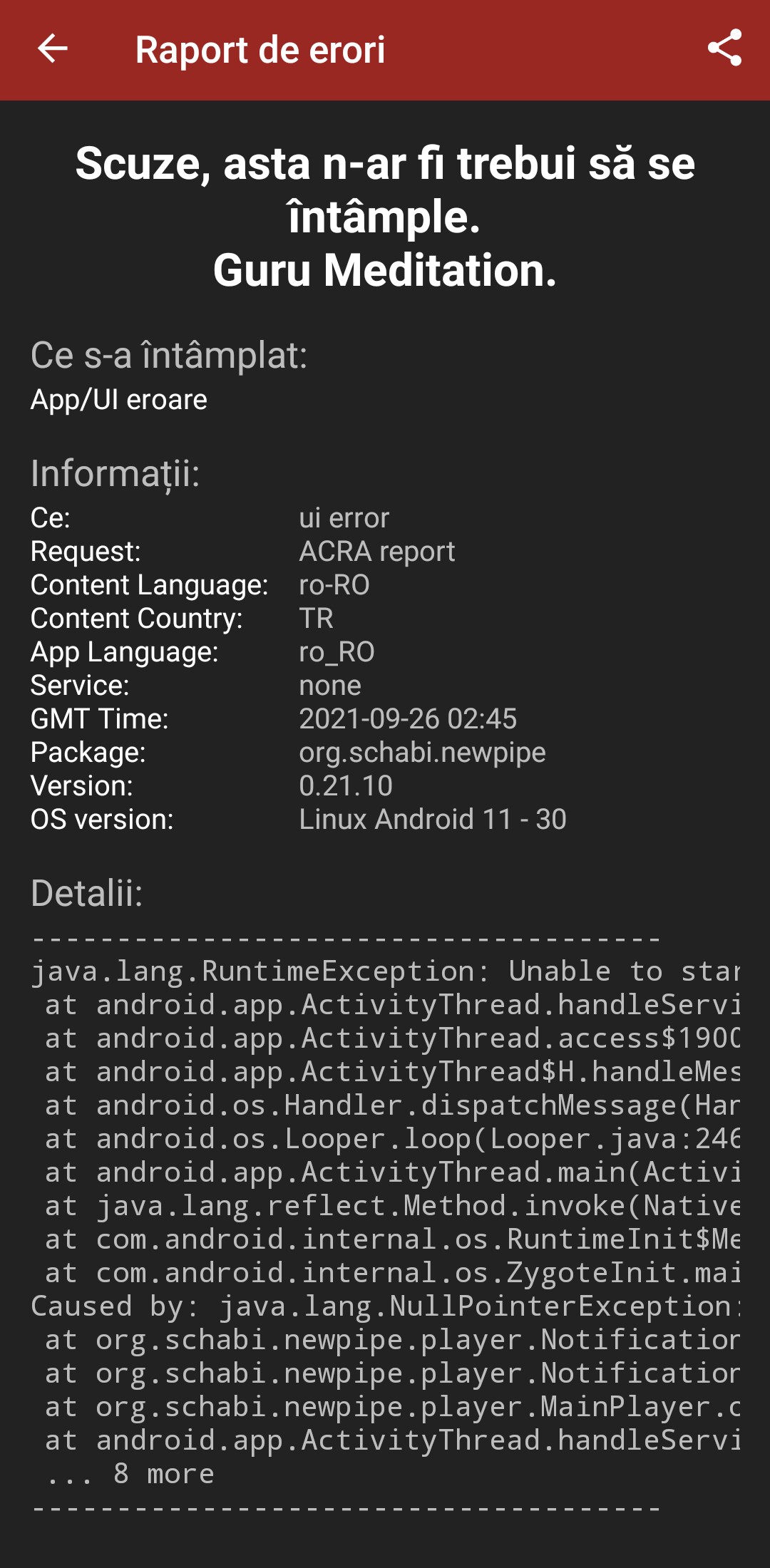The width and height of the screenshot is (770, 1568).
Task: Select the GMT Time '2021-09-26 02:45'
Action: [409, 719]
